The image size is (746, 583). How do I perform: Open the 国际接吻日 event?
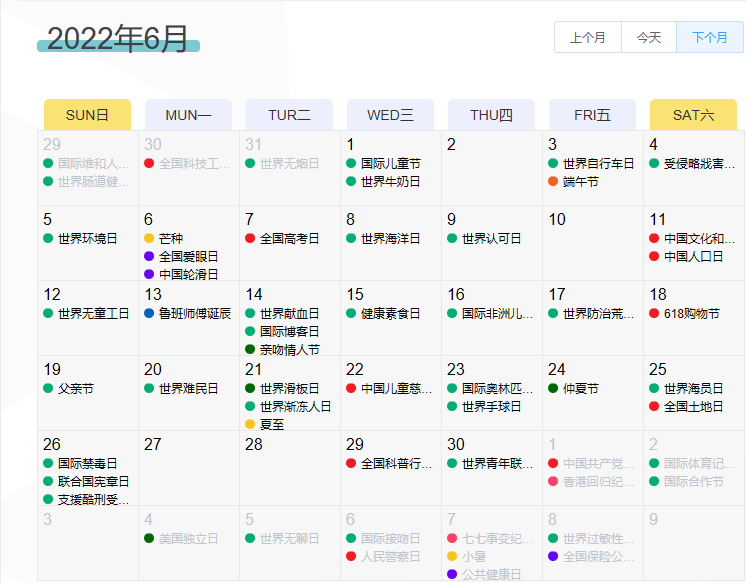pos(384,539)
